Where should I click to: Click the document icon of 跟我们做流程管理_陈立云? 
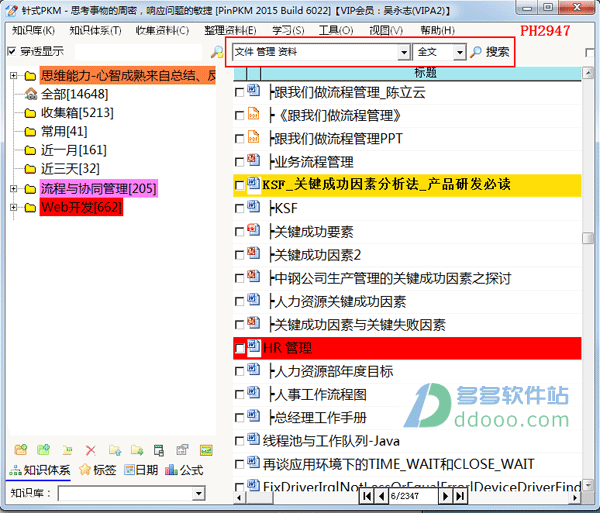(253, 91)
